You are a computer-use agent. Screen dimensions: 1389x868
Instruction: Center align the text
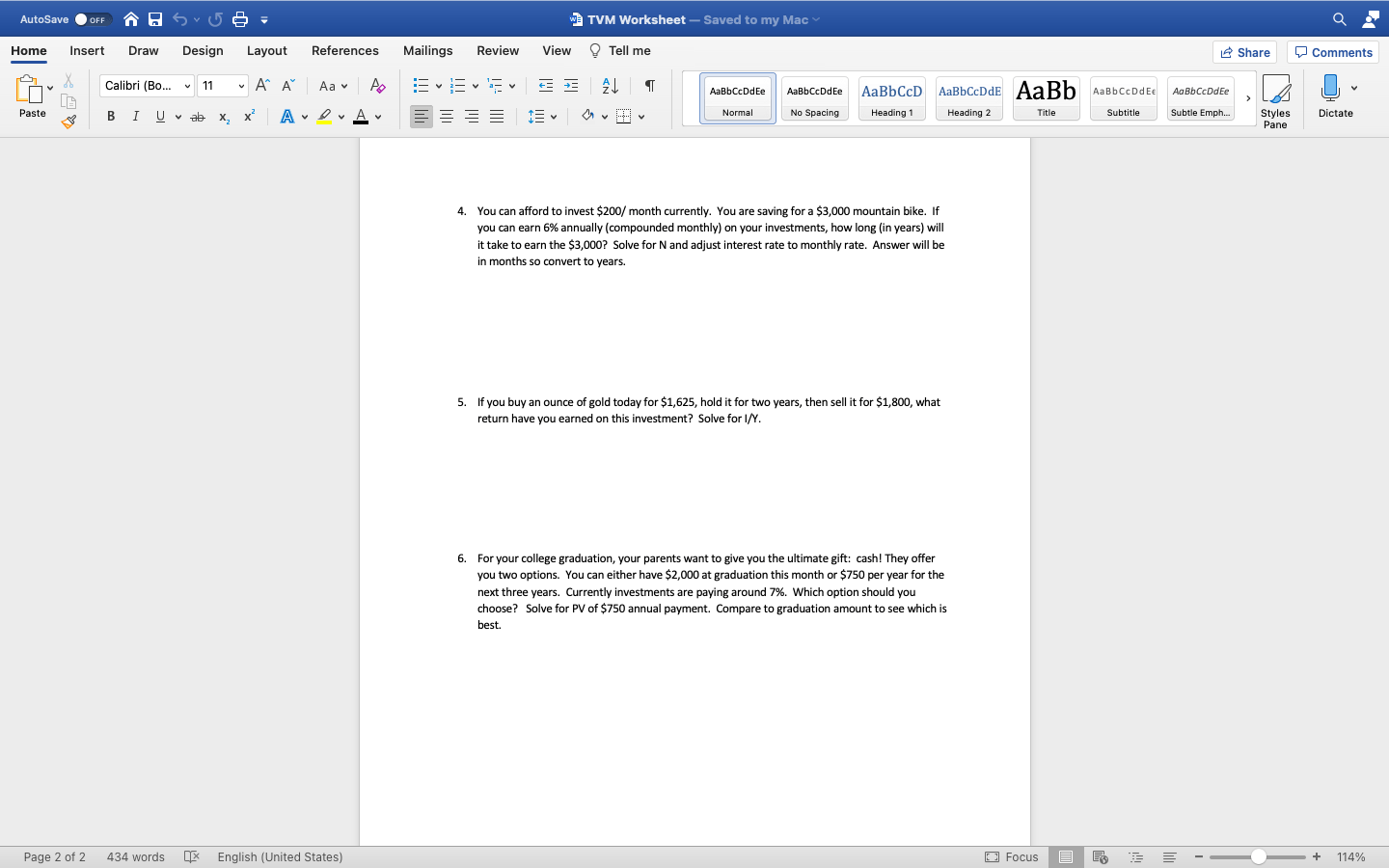[447, 117]
